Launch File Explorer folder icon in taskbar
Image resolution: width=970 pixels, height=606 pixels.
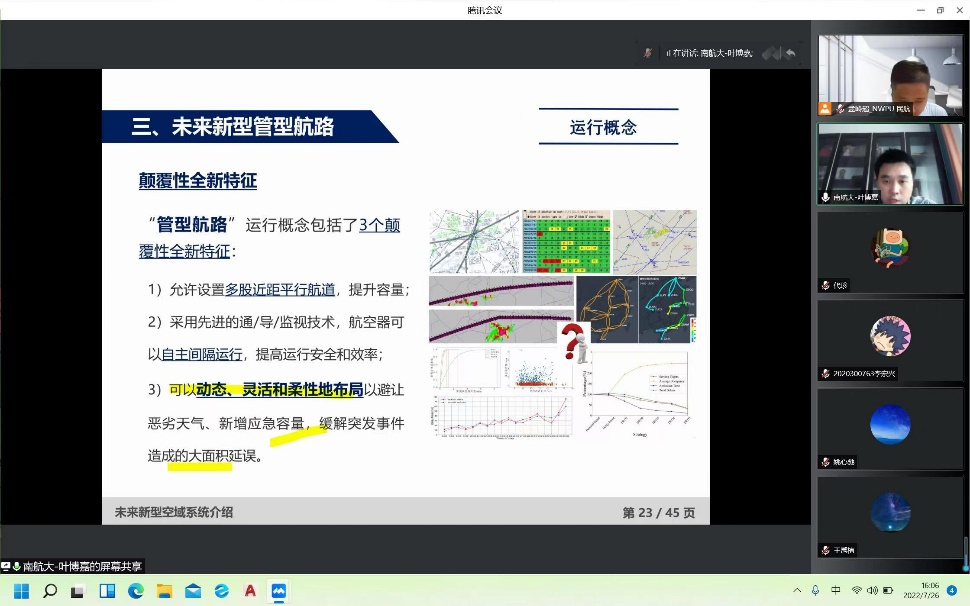coord(164,591)
